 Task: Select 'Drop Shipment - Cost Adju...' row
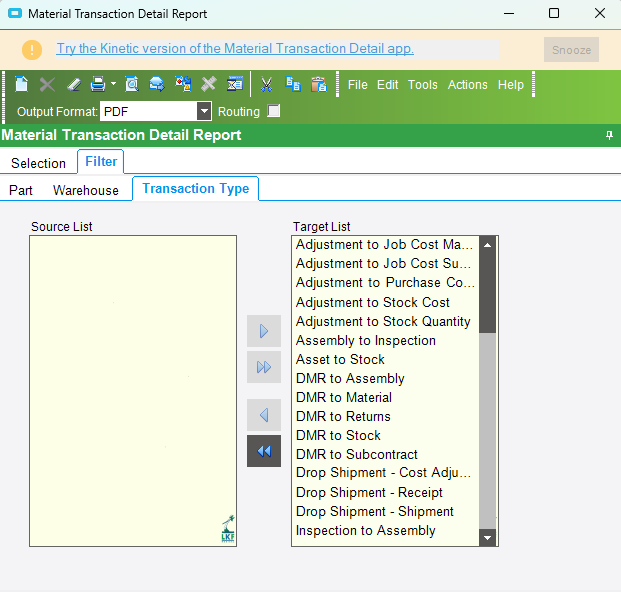tap(385, 473)
